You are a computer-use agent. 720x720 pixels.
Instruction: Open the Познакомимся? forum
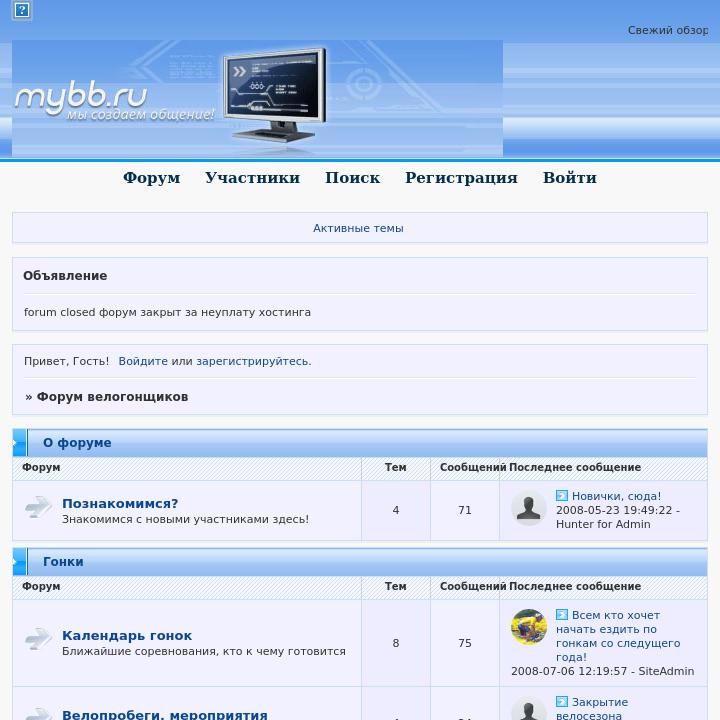(120, 504)
